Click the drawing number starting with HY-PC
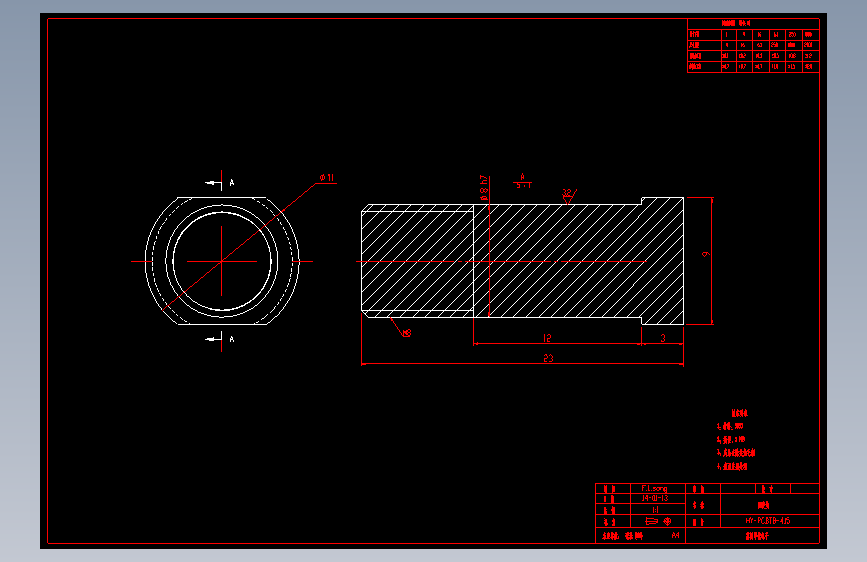 coord(768,521)
